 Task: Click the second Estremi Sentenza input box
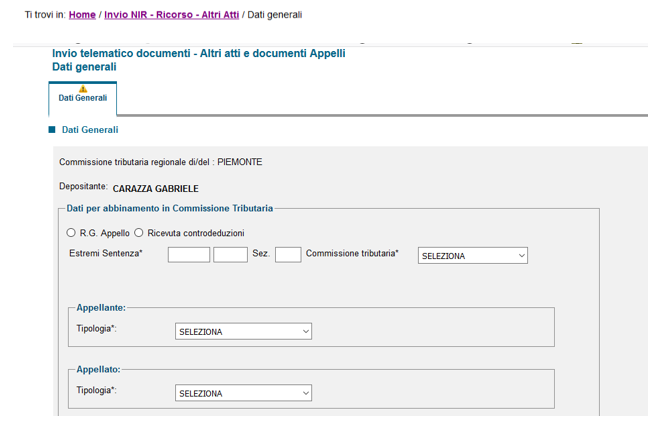[230, 255]
